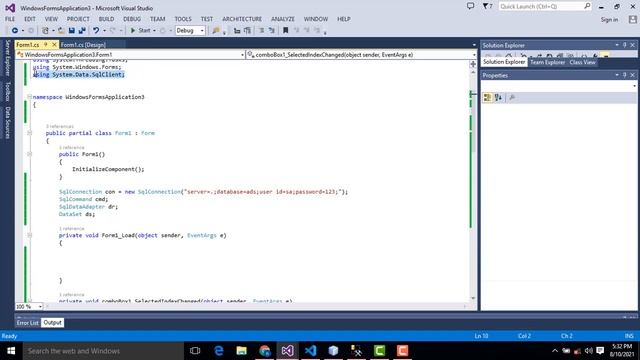This screenshot has height=360, width=640.
Task: Click the Open File toolbar icon
Action: (x=61, y=31)
